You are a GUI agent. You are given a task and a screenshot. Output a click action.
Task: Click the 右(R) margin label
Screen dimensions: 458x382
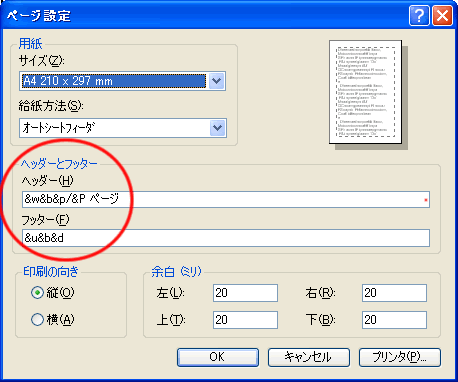[320, 293]
